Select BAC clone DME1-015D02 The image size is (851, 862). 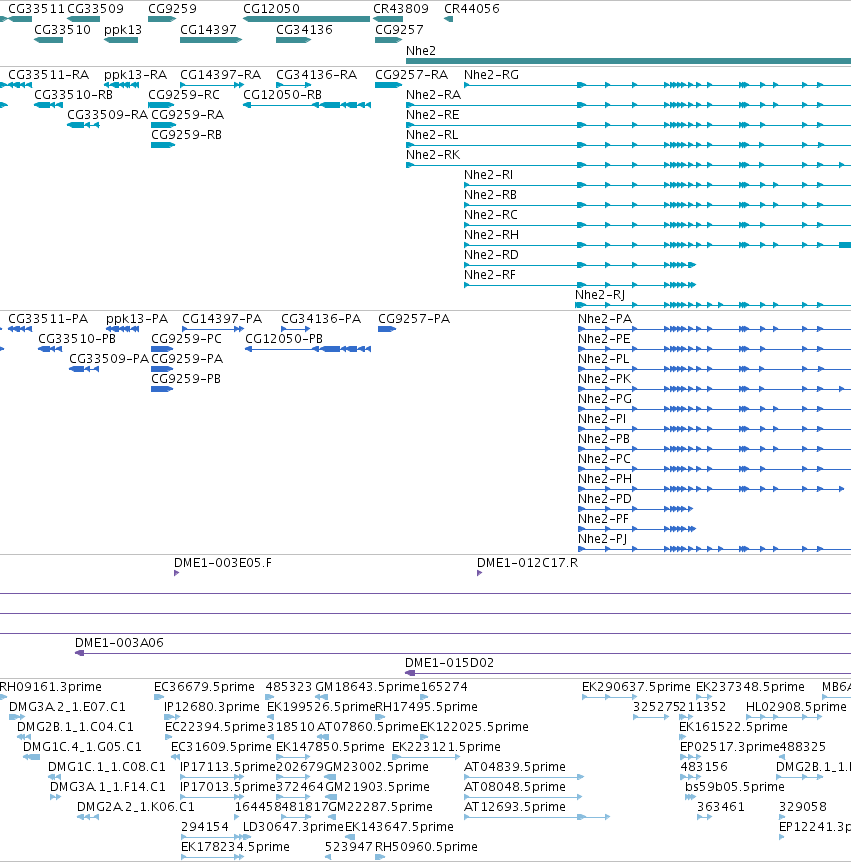(x=449, y=662)
